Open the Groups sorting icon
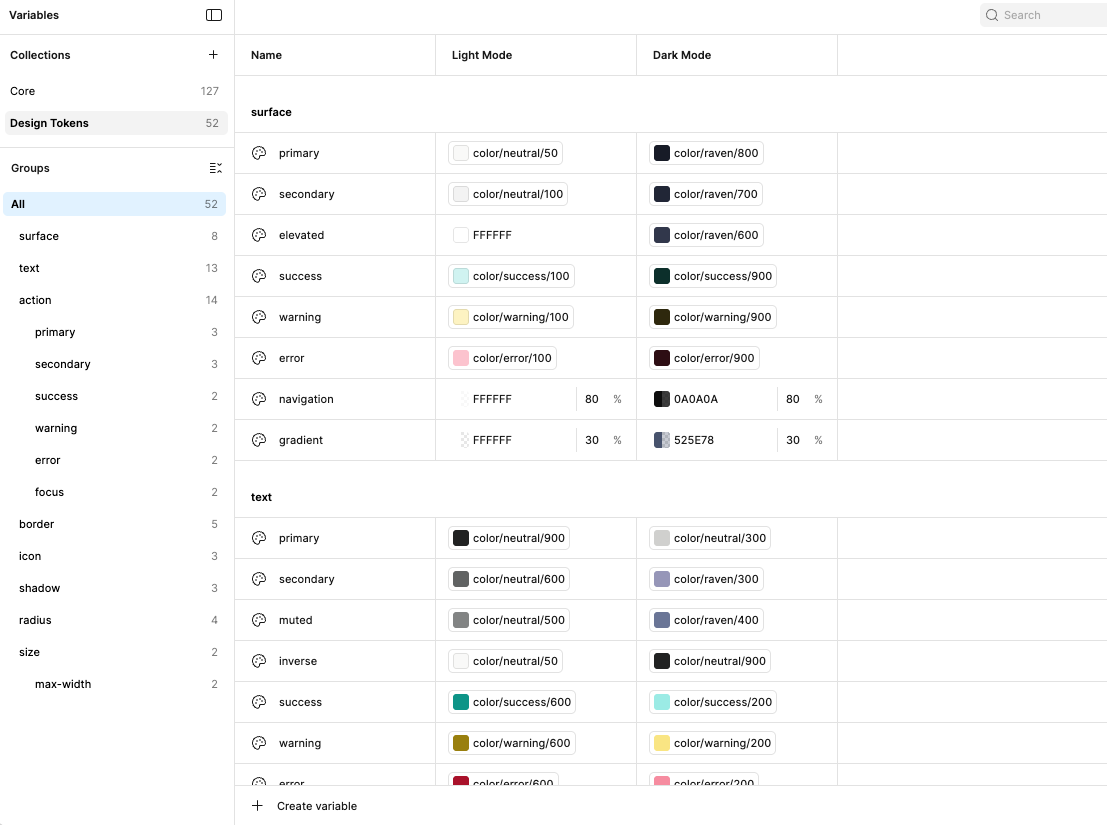 215,168
